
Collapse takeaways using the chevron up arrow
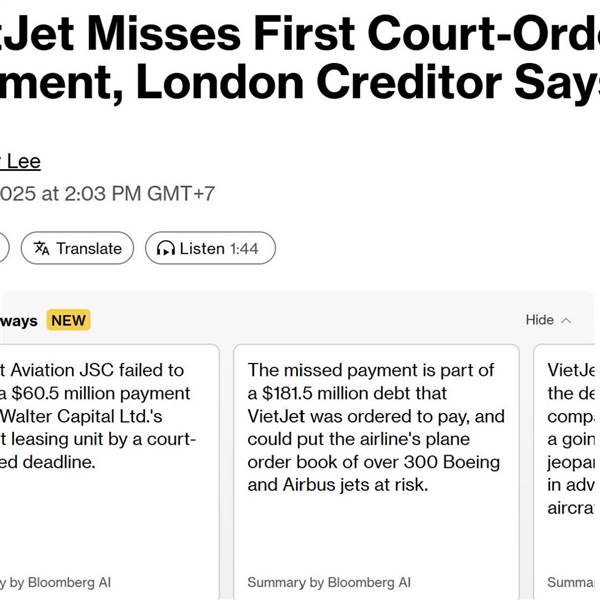(566, 321)
